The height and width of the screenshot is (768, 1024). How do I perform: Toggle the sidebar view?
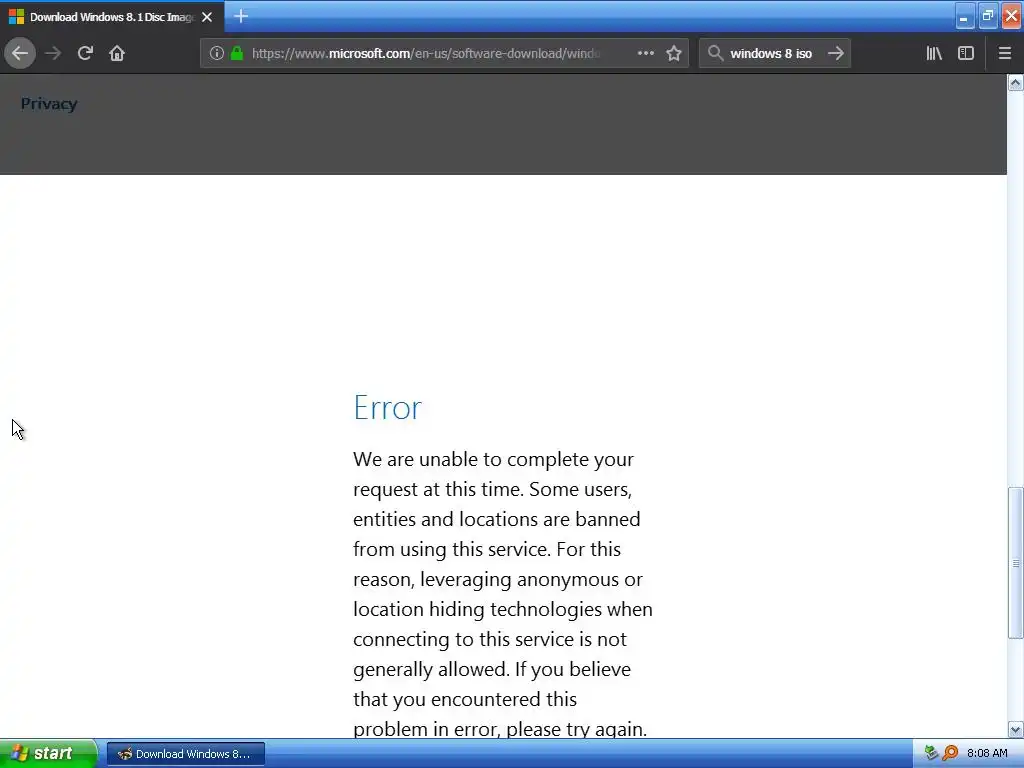coord(966,53)
